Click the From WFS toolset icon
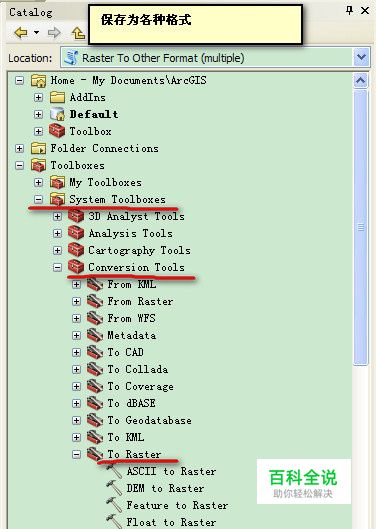Image resolution: width=376 pixels, height=529 pixels. pyautogui.click(x=95, y=318)
